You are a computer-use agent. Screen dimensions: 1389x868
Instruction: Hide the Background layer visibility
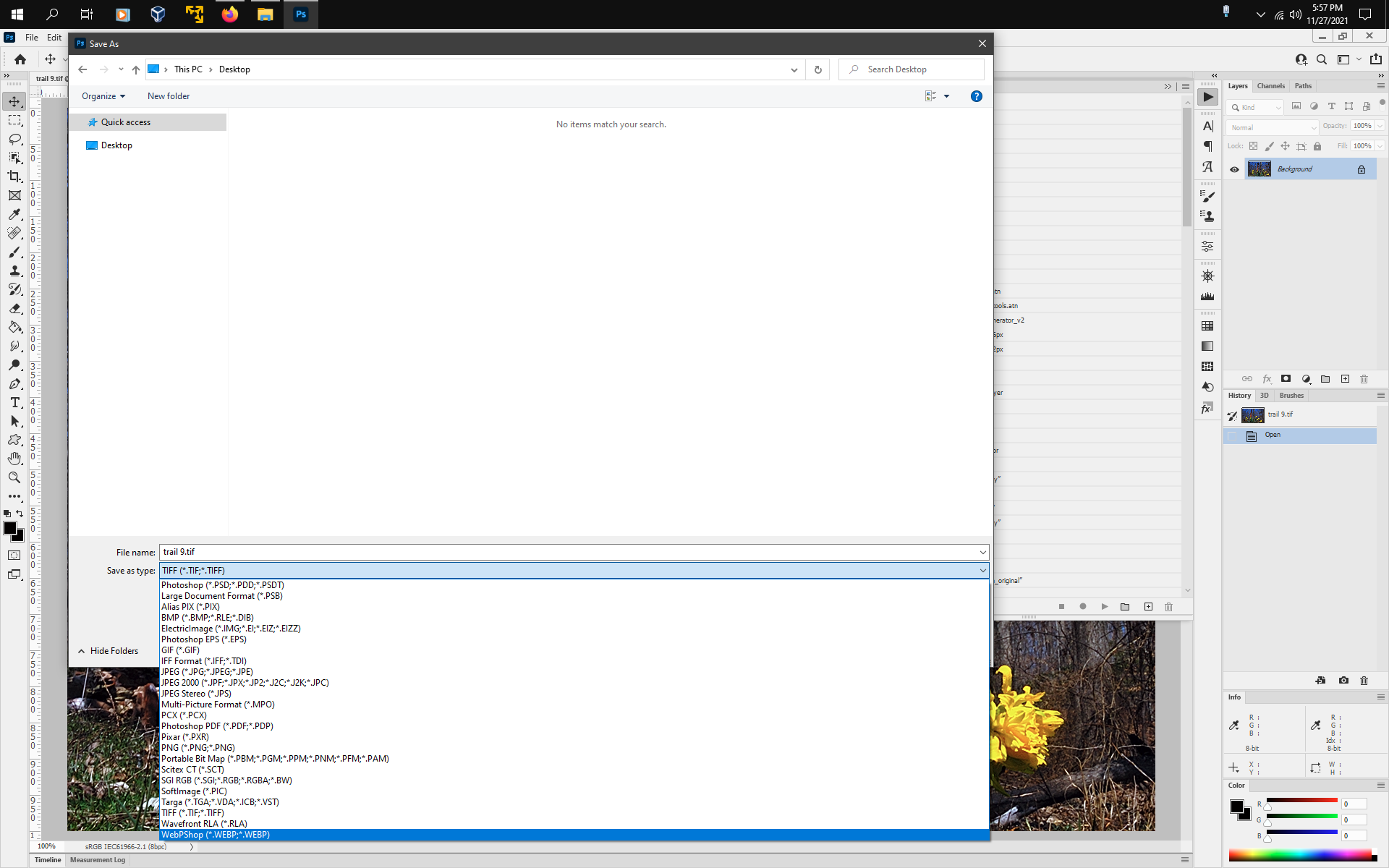pyautogui.click(x=1234, y=169)
